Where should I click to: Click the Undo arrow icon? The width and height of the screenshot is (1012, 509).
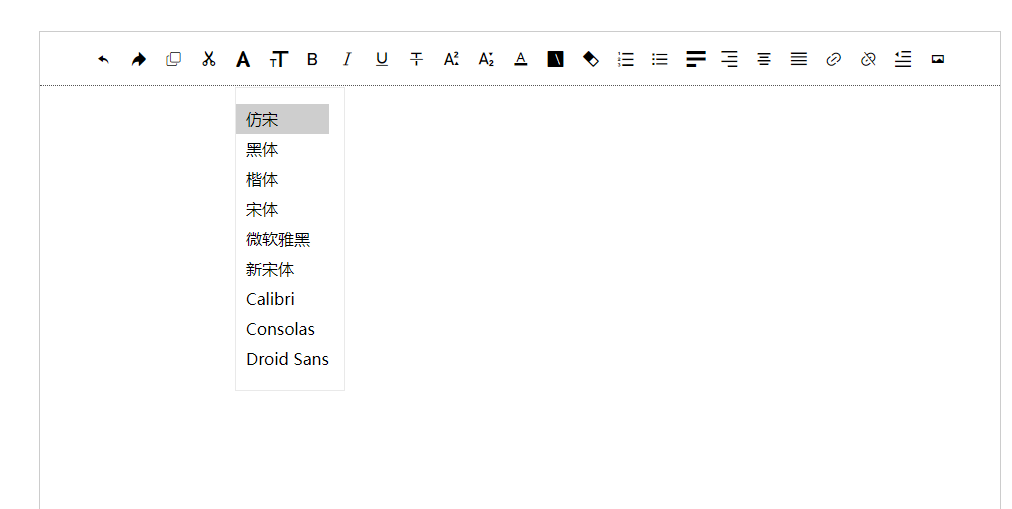pyautogui.click(x=104, y=59)
